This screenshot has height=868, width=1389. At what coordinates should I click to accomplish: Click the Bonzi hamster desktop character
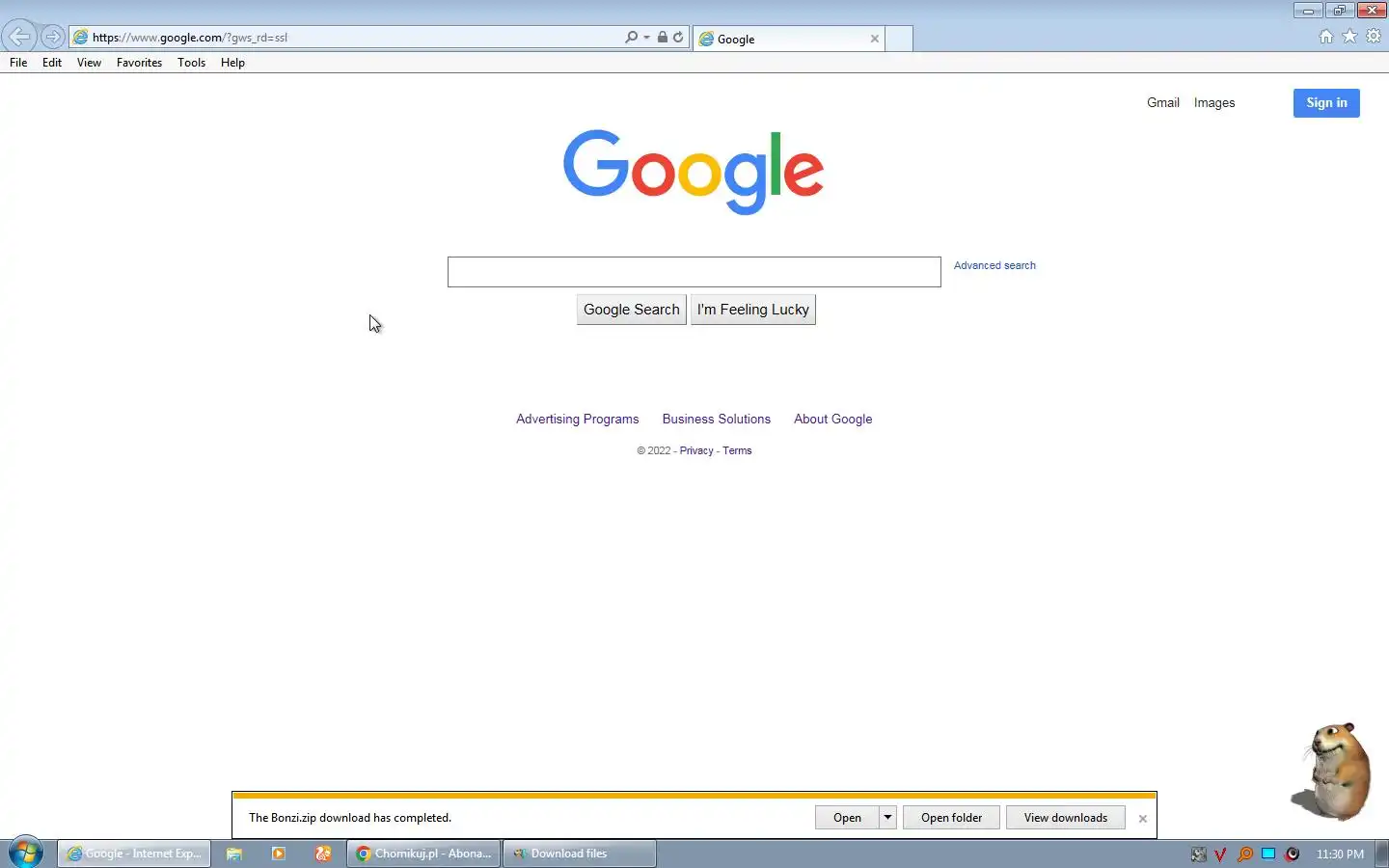pyautogui.click(x=1332, y=772)
